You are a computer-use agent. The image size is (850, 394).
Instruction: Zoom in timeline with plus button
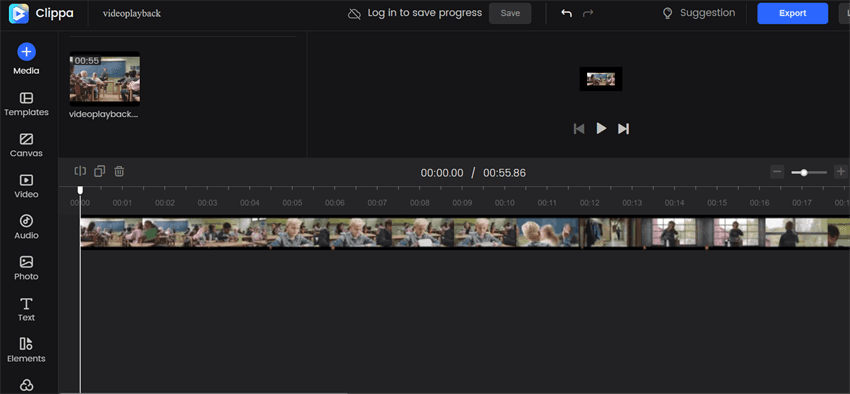(x=841, y=172)
